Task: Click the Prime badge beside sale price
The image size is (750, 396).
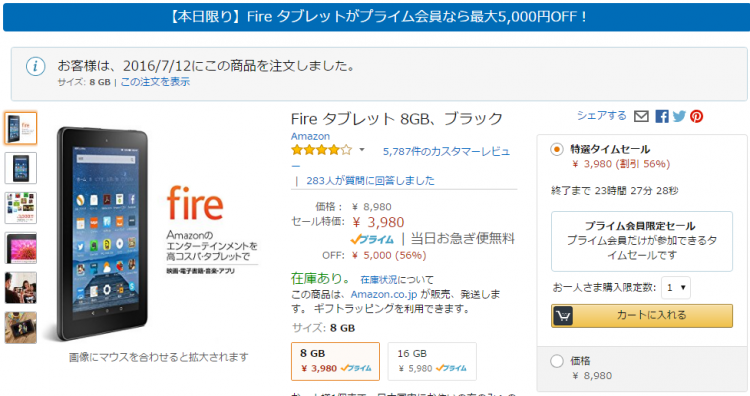Action: point(372,239)
